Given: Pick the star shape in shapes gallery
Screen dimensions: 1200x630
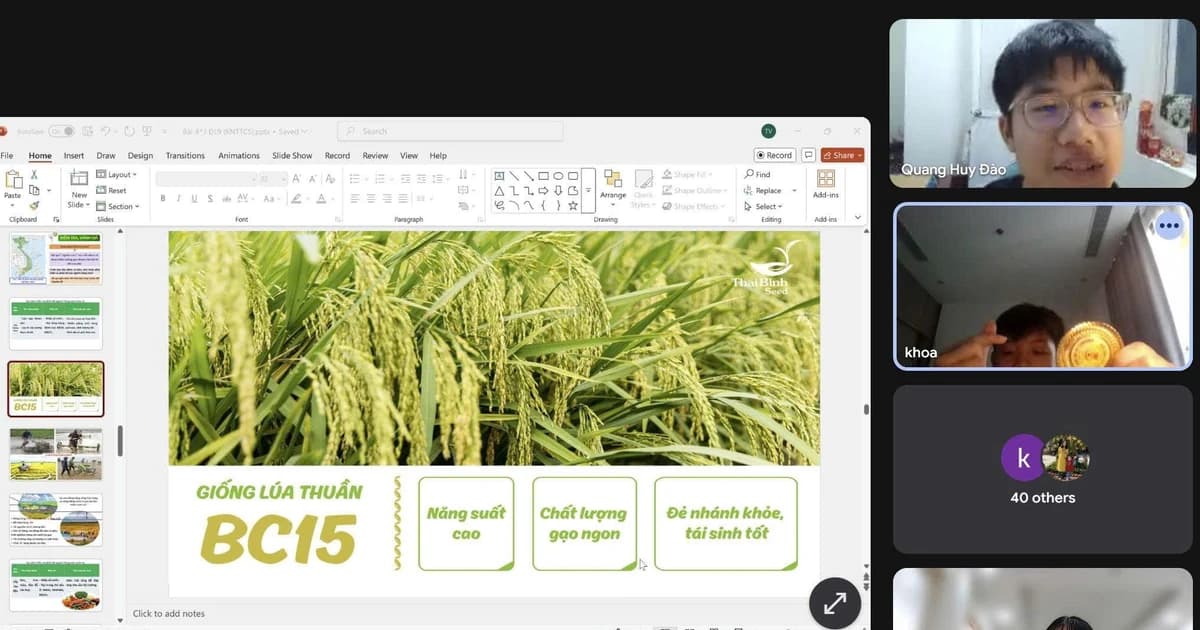Looking at the screenshot, I should [573, 205].
